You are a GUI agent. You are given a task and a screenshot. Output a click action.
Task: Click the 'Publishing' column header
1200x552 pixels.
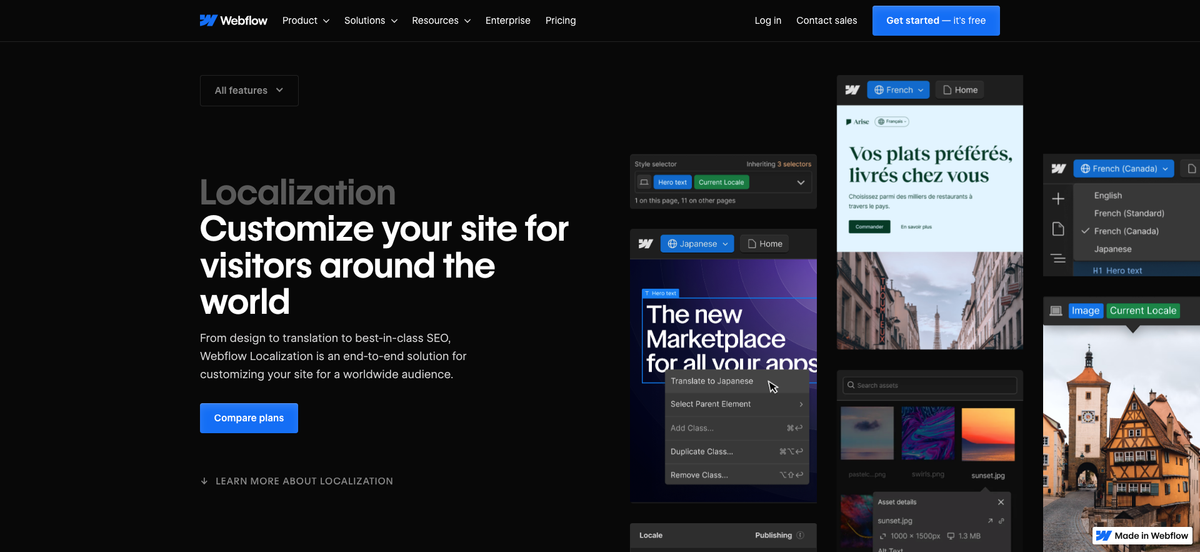click(x=774, y=536)
